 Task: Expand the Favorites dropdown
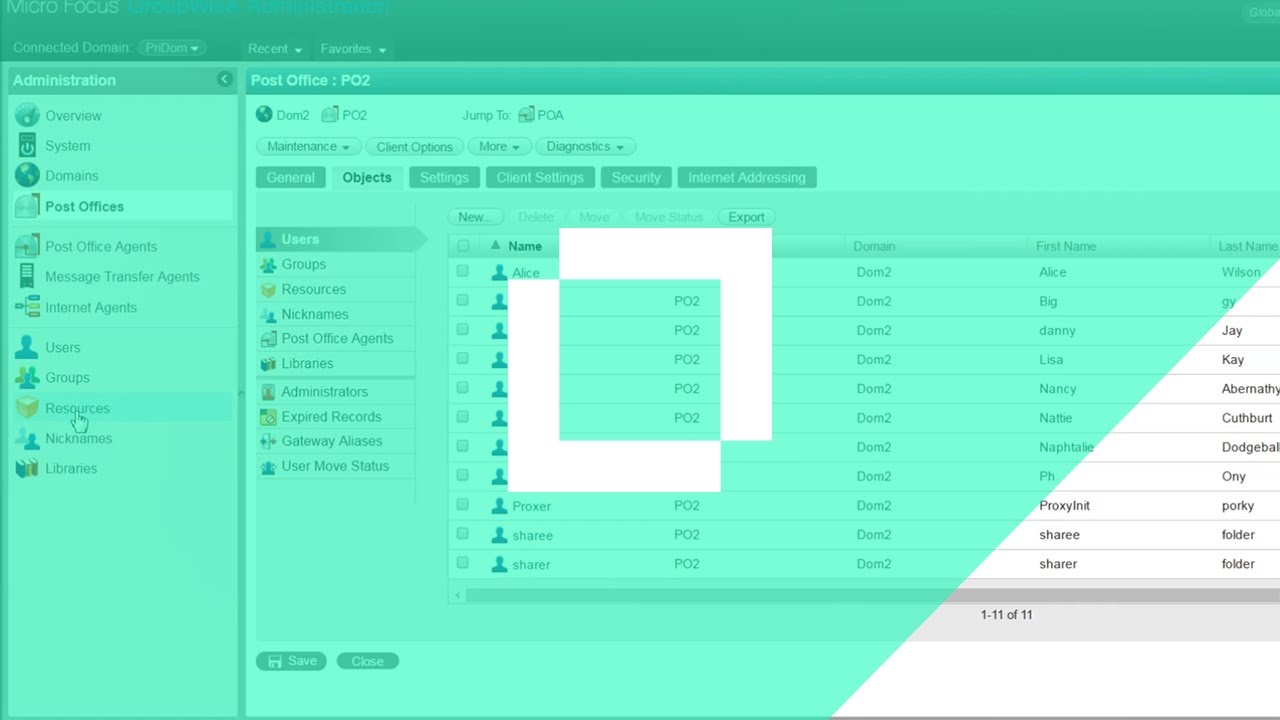coord(353,49)
